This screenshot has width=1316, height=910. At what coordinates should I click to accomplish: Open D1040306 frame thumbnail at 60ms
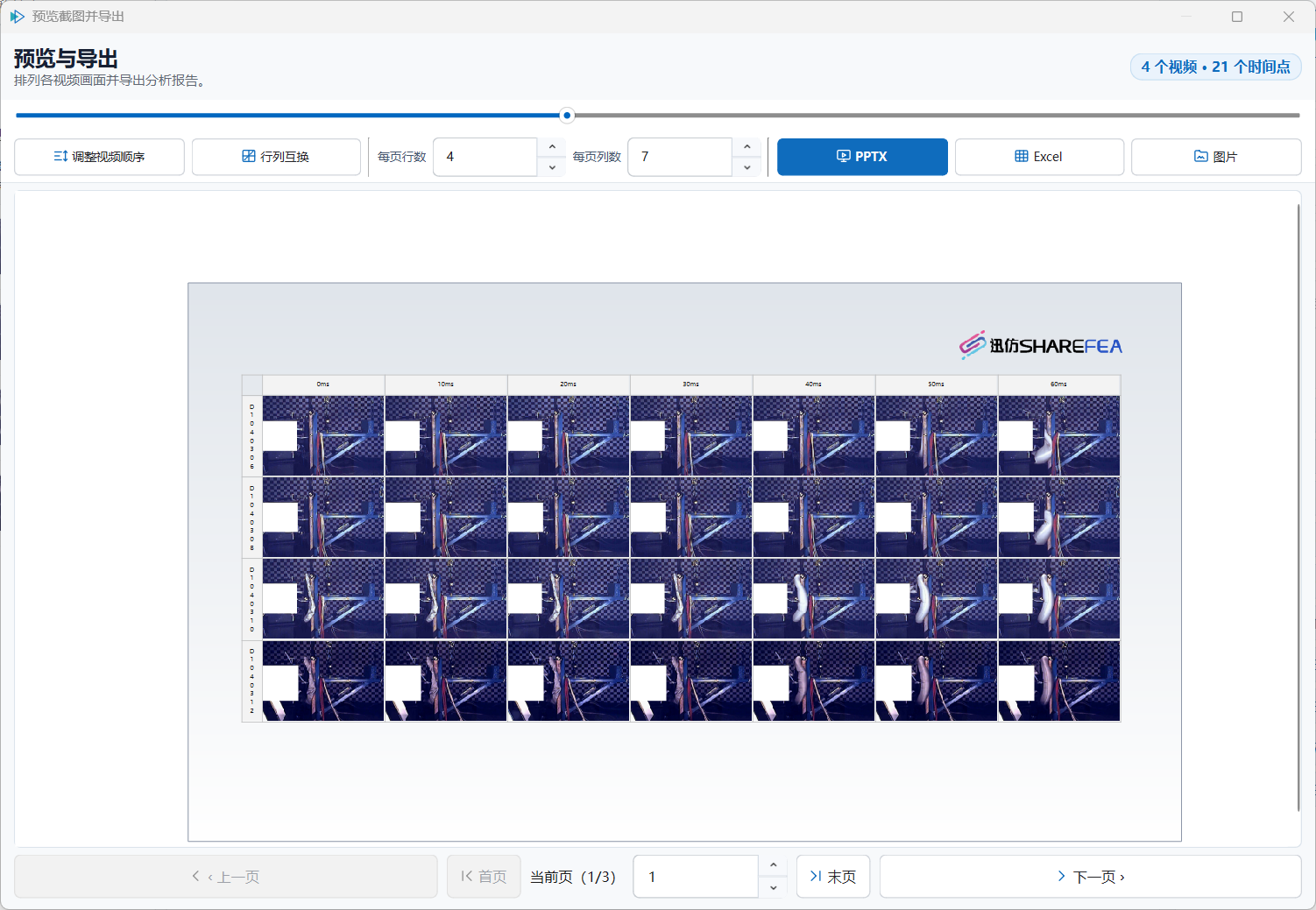[1059, 436]
